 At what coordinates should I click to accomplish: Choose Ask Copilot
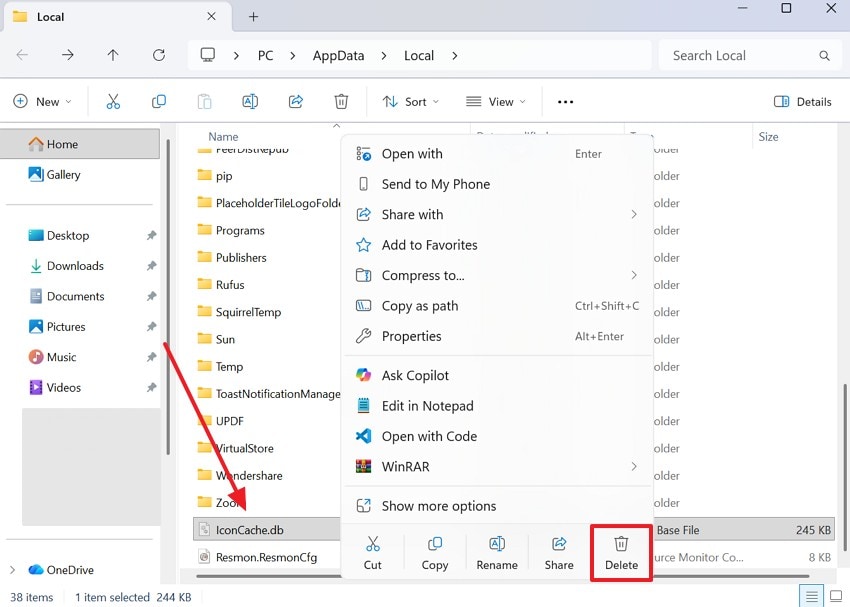[497, 376]
